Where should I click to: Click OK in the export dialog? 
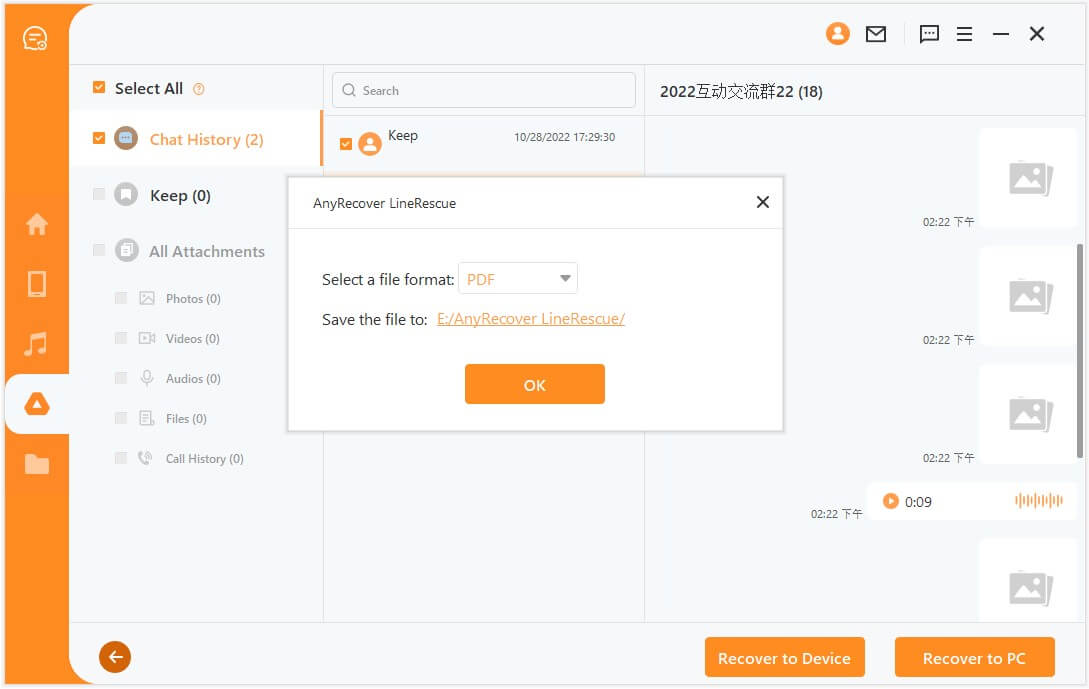pos(535,384)
